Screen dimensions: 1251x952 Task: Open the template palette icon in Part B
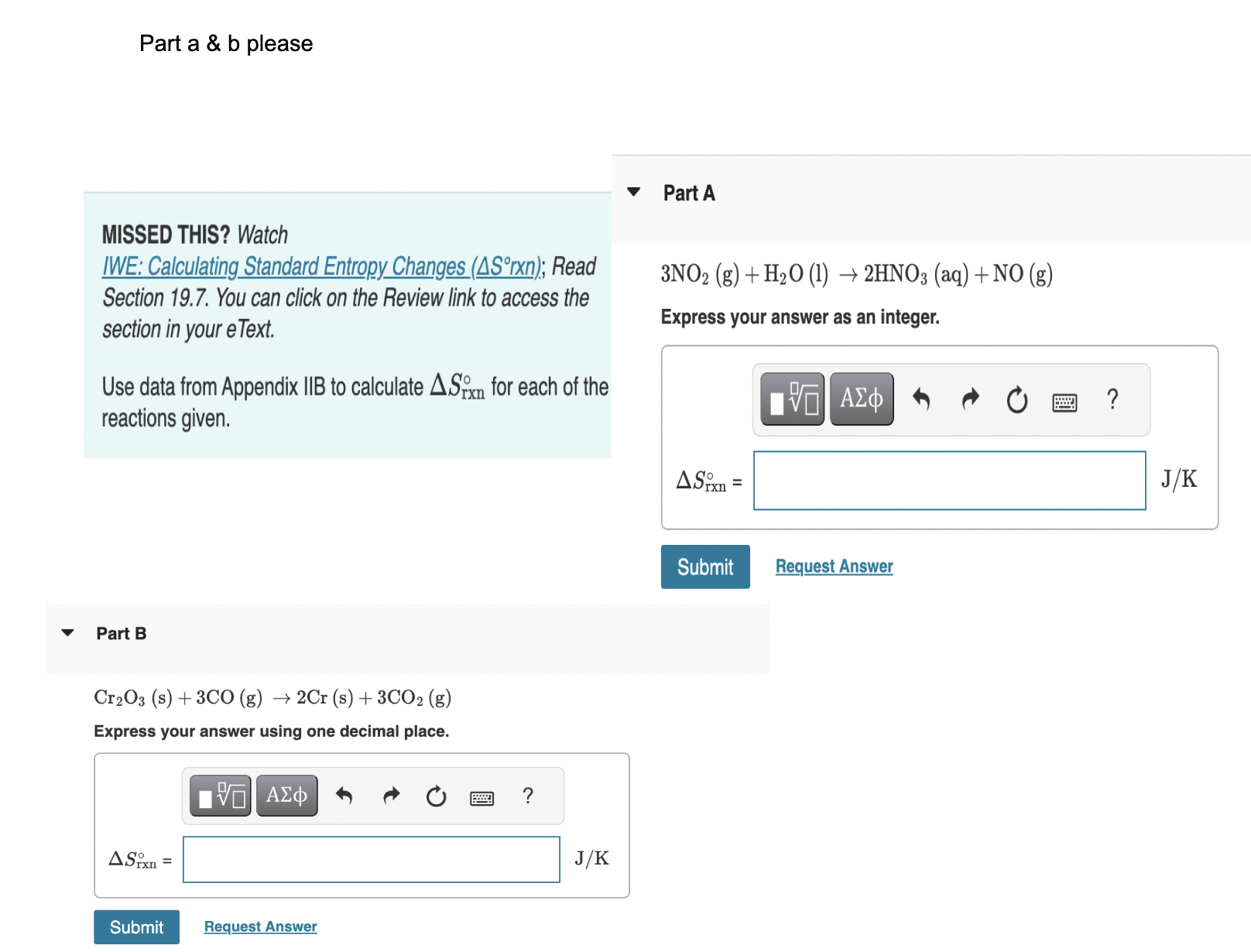219,795
